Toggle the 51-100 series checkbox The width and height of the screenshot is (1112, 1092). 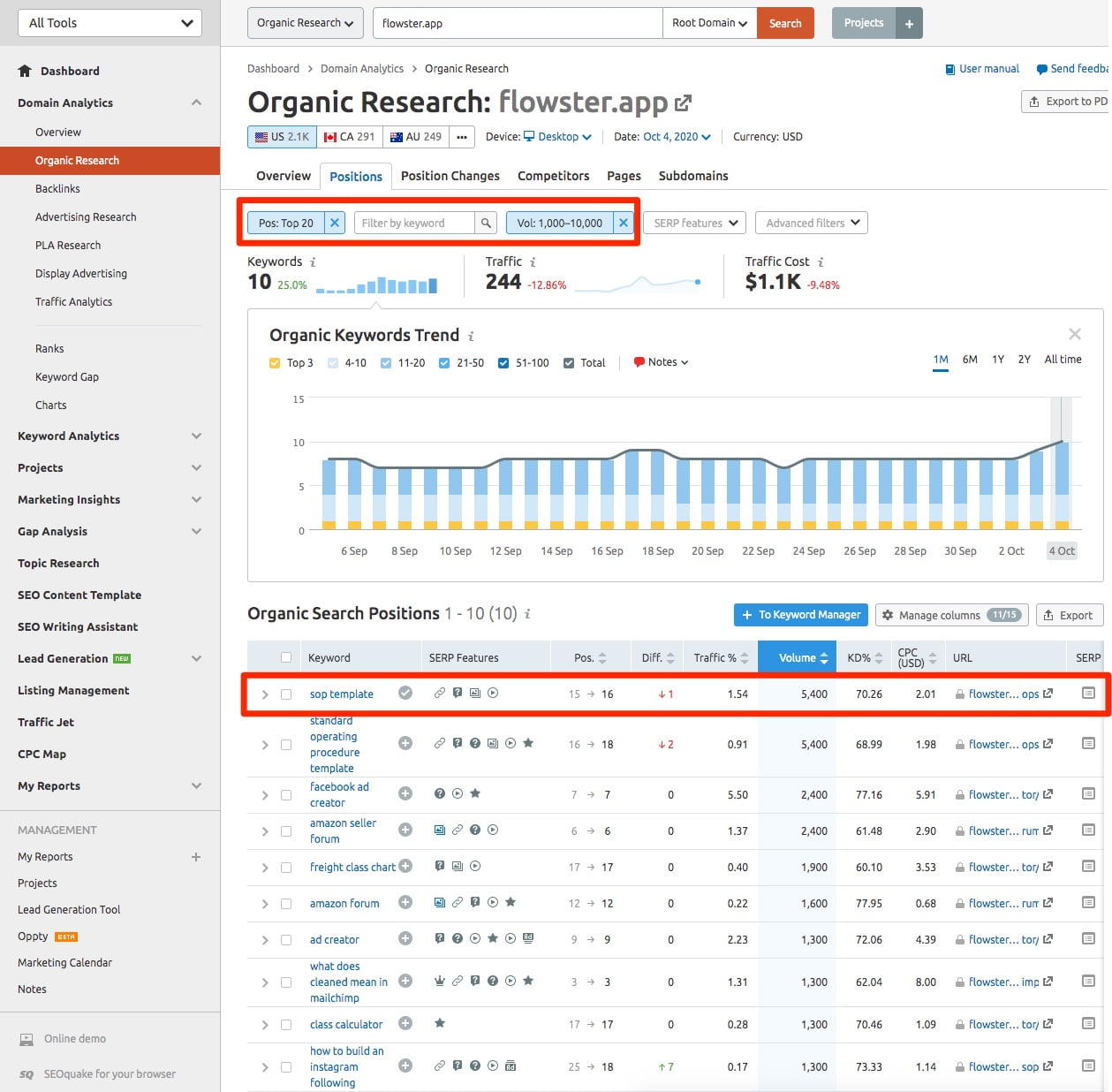tap(503, 363)
